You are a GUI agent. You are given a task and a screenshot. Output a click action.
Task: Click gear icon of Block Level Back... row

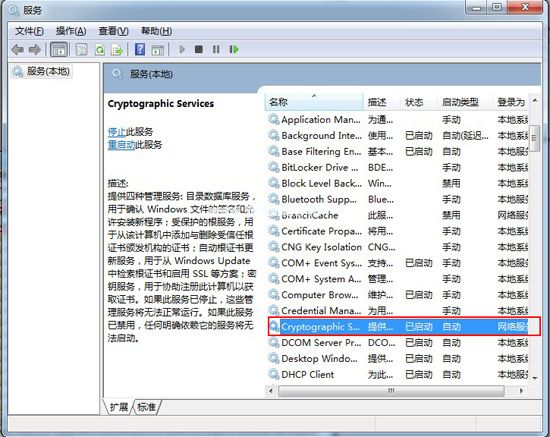click(x=274, y=183)
